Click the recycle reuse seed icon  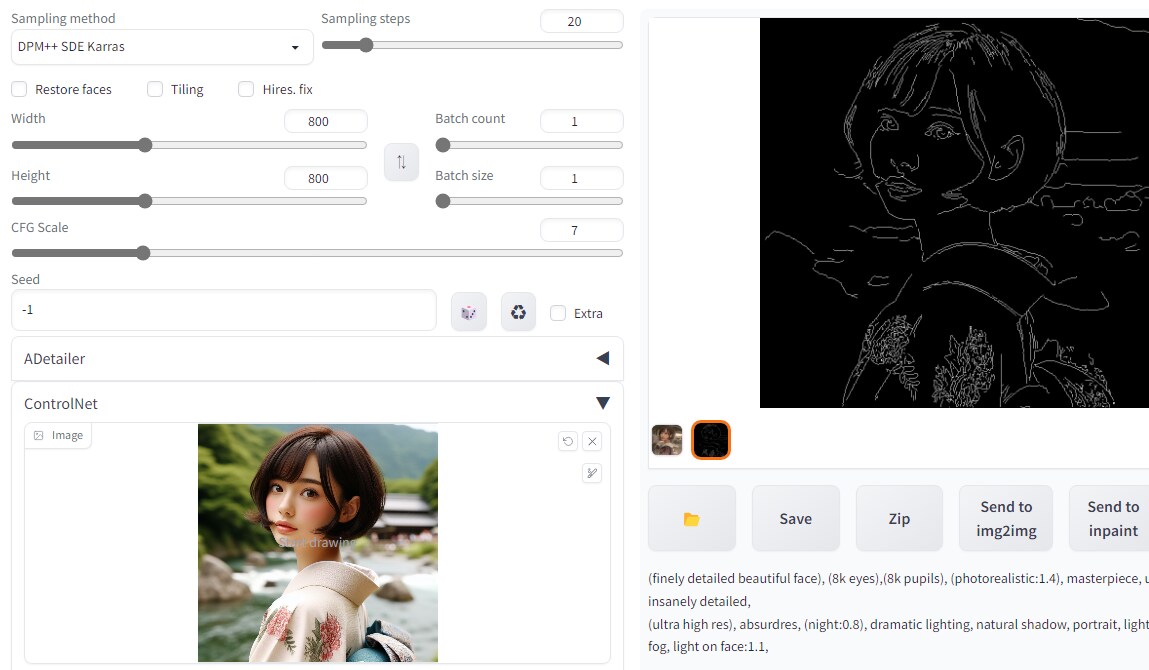pos(518,312)
